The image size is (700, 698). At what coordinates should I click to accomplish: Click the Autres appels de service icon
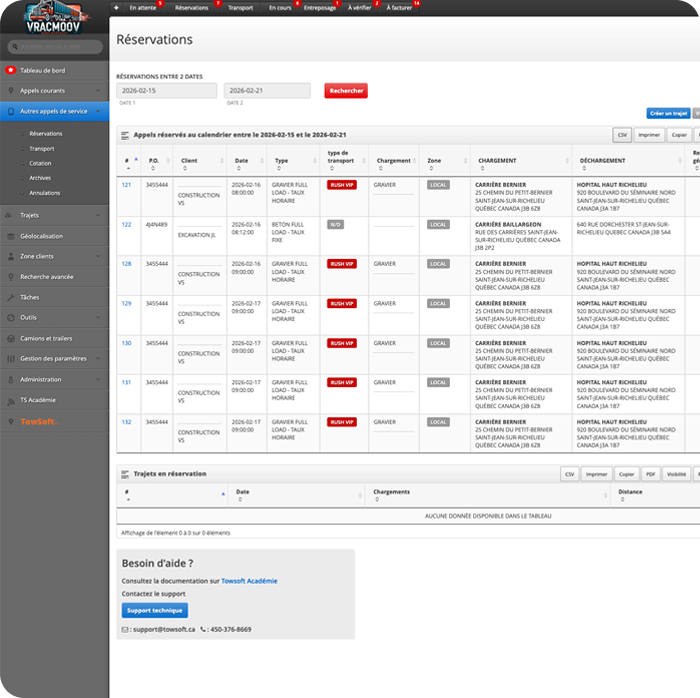tap(11, 111)
